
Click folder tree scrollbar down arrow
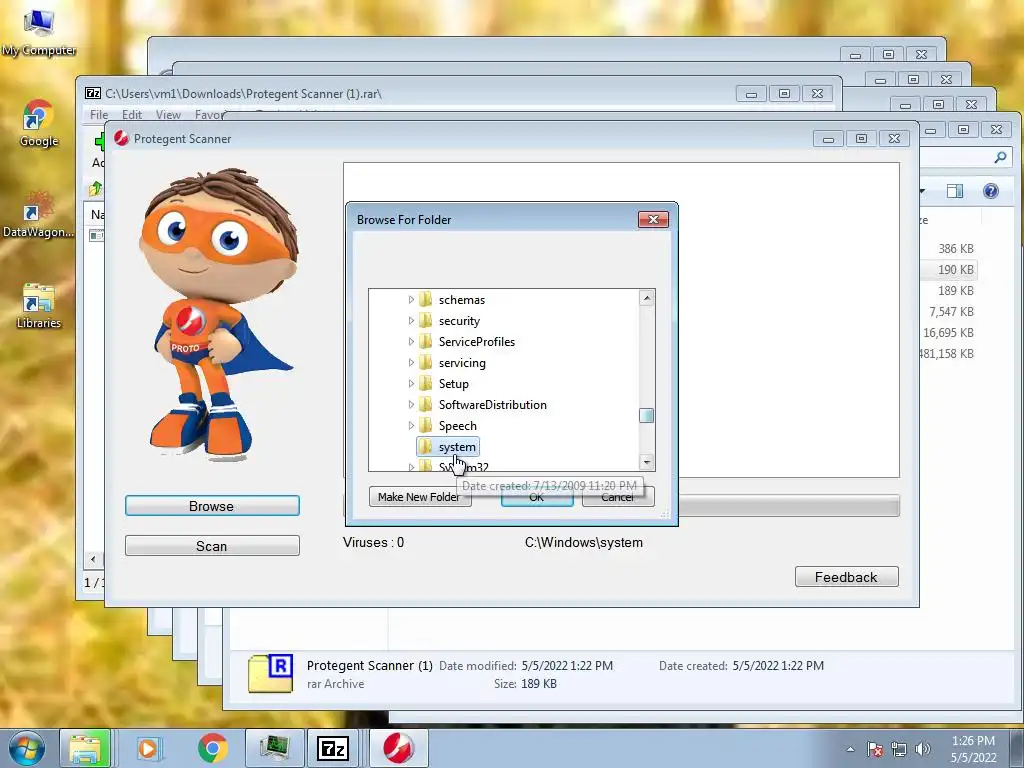point(647,462)
